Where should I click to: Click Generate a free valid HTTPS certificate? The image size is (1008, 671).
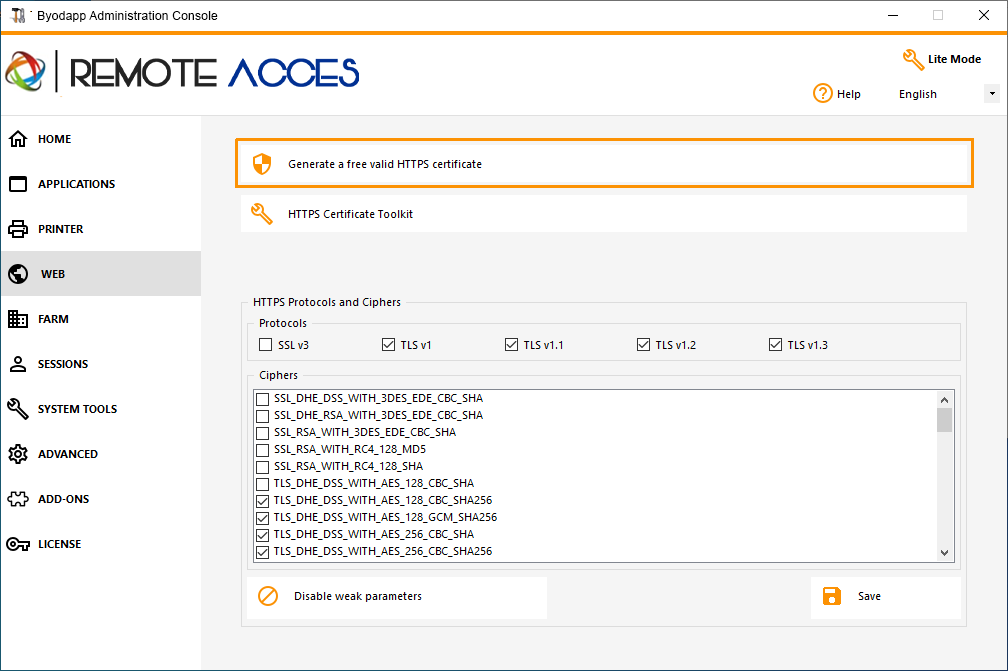[604, 164]
